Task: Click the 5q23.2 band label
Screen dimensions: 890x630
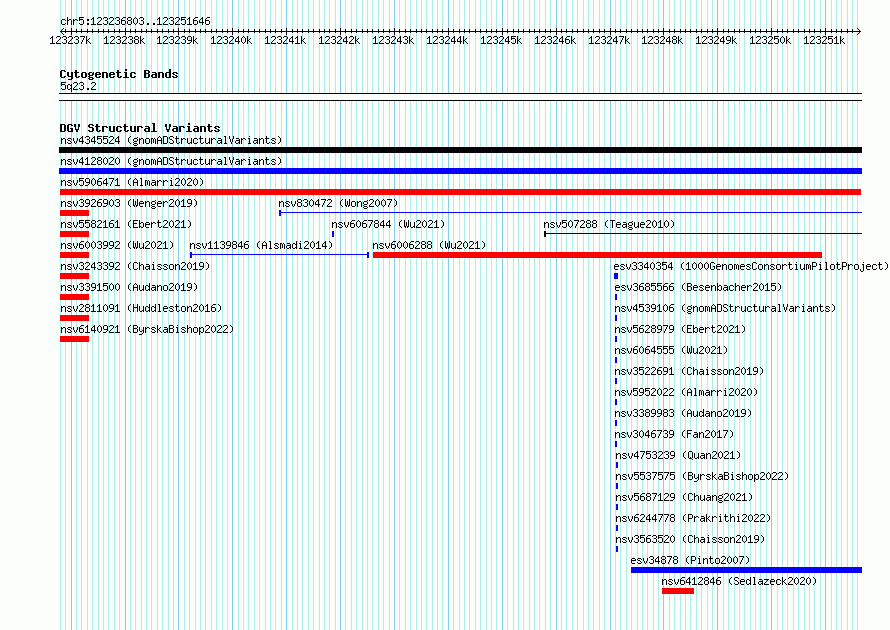Action: pos(78,86)
